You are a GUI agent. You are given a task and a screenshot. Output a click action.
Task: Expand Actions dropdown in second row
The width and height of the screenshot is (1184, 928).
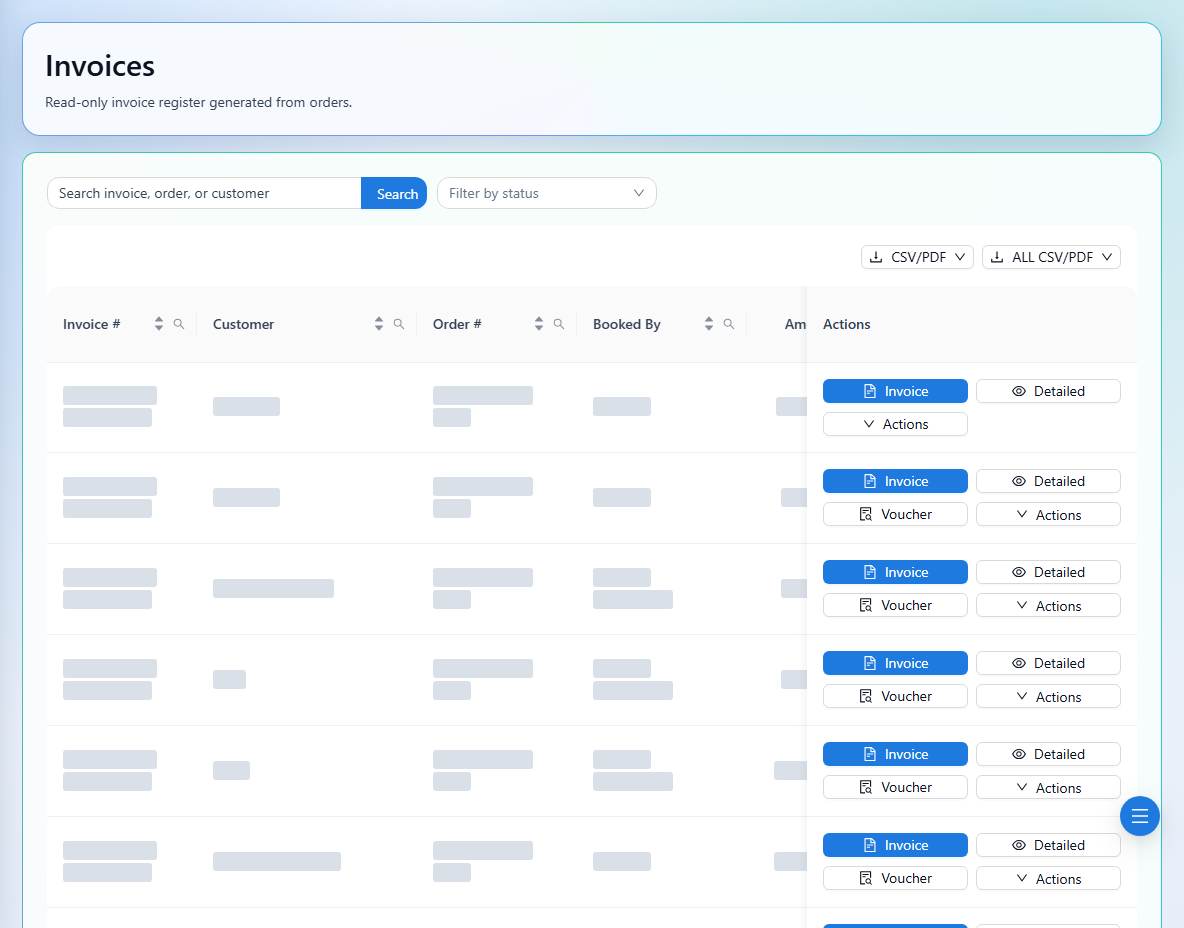coord(1048,514)
